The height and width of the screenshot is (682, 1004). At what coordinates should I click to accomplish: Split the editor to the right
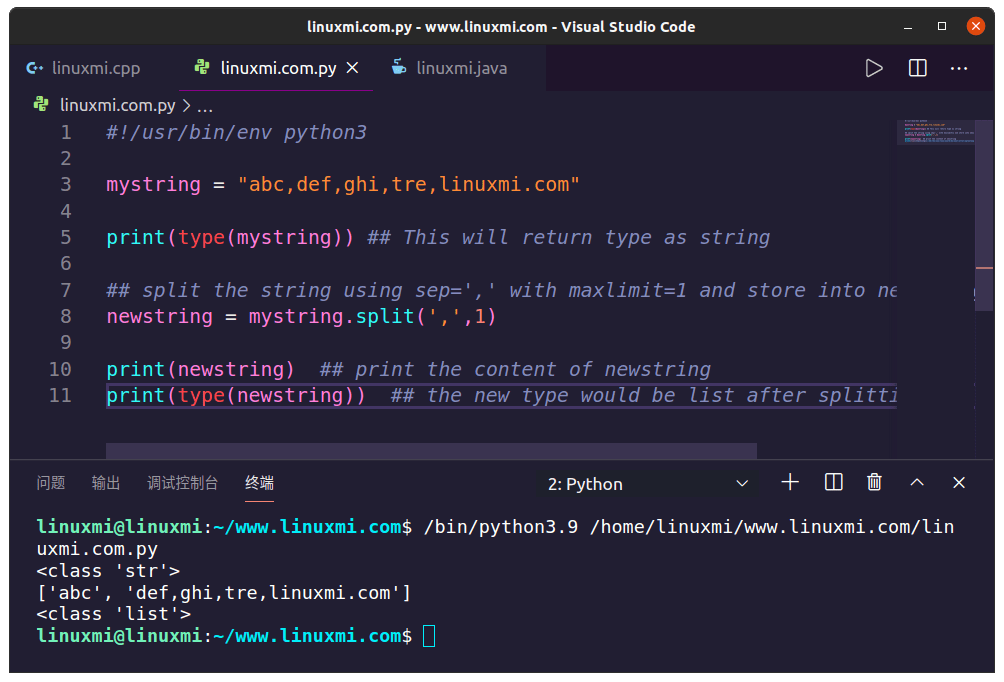point(917,68)
